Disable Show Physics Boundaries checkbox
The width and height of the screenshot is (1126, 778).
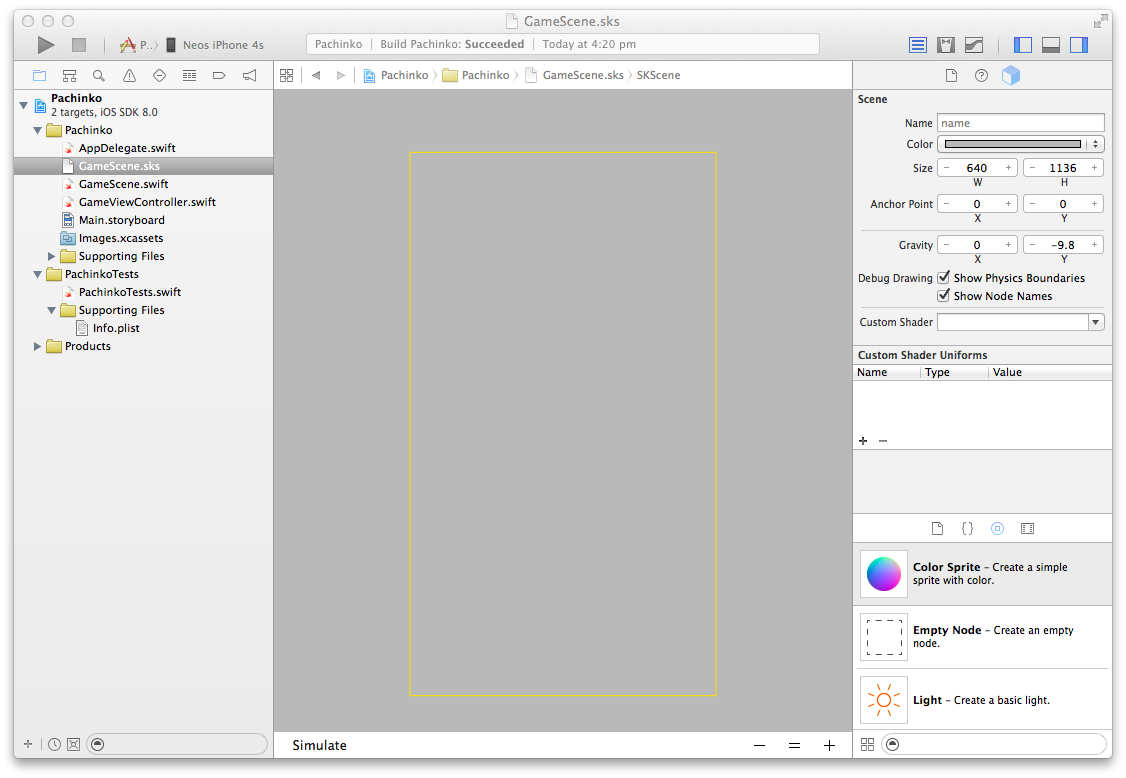[x=943, y=278]
